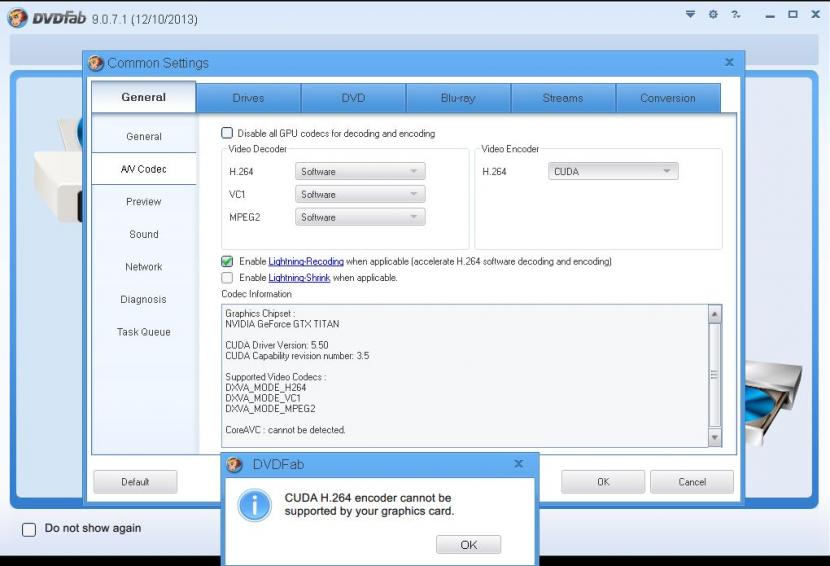The width and height of the screenshot is (830, 566).
Task: Close the Common Settings dialog
Action: (x=728, y=63)
